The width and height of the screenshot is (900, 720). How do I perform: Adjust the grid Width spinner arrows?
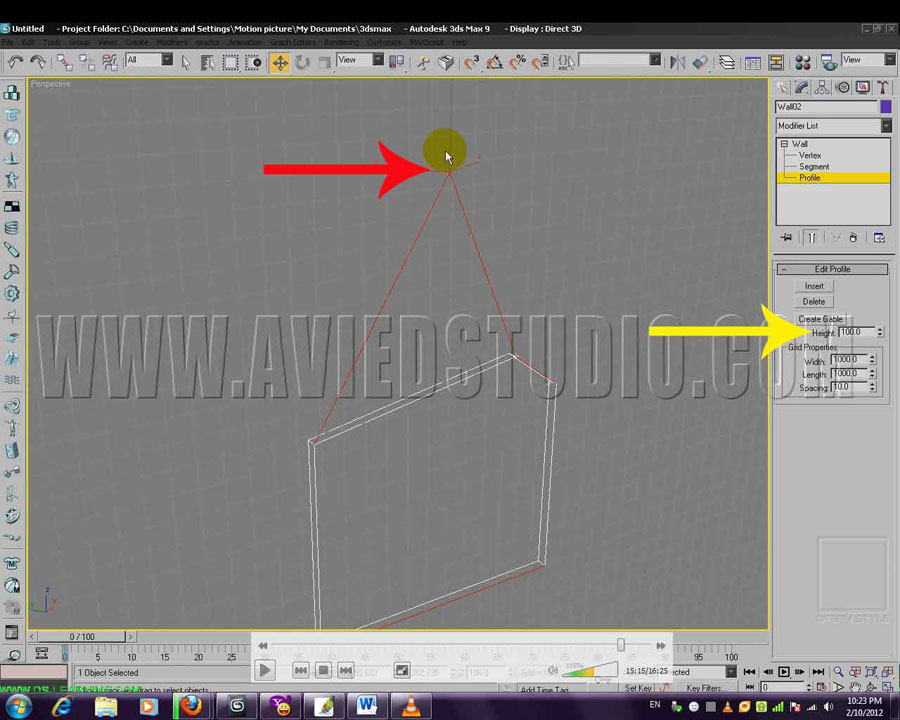[872, 359]
